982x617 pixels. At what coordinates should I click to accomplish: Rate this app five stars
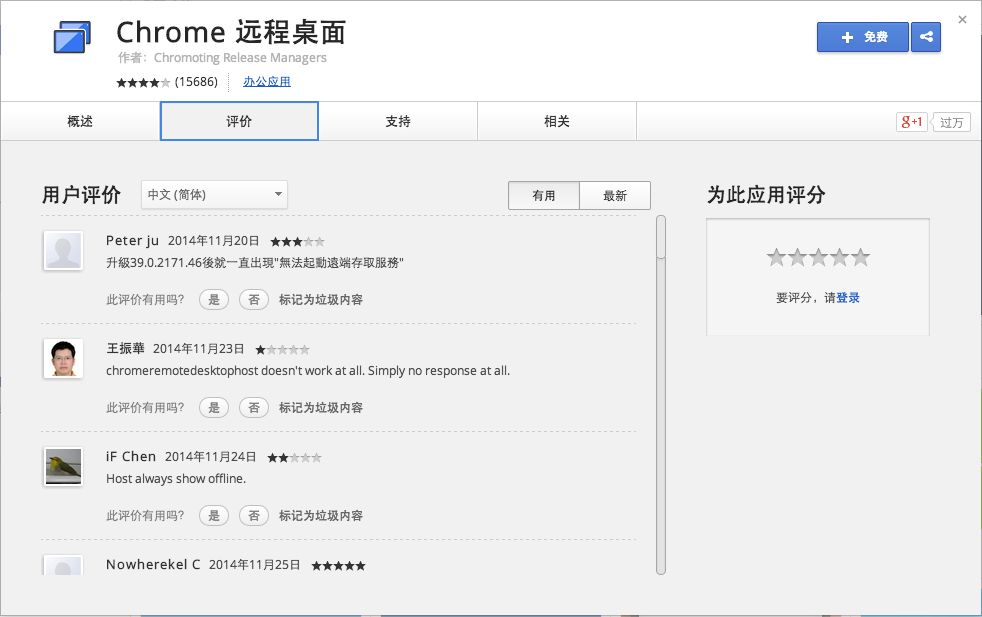(x=861, y=257)
